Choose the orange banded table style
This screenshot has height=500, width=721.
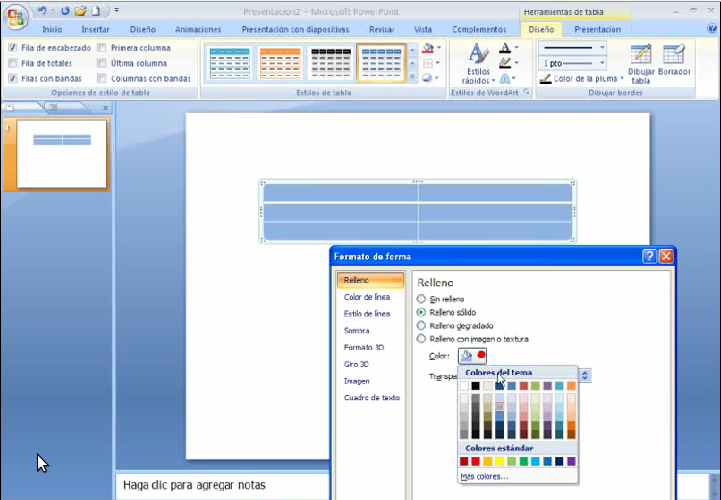279,63
